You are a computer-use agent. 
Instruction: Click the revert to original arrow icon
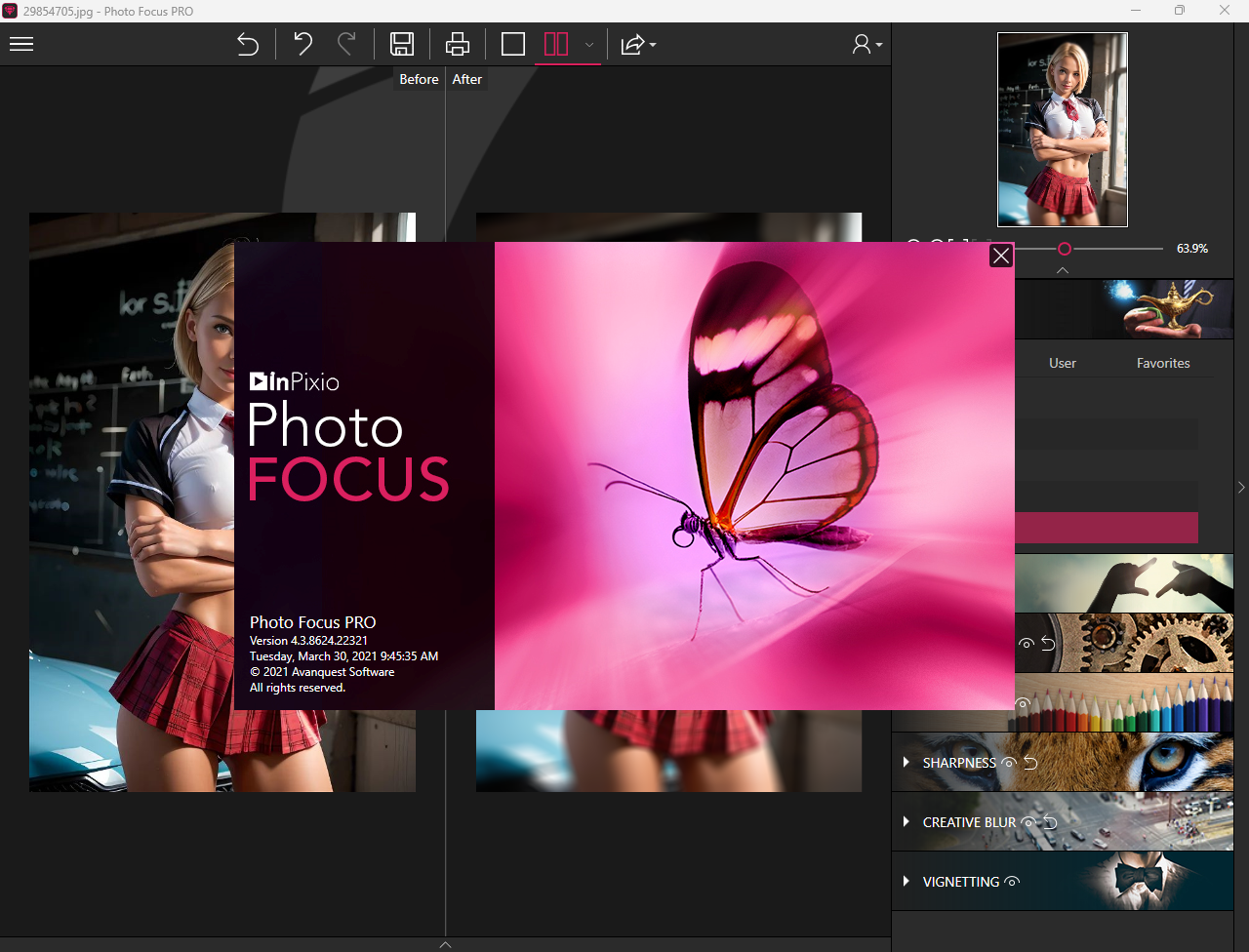click(248, 45)
